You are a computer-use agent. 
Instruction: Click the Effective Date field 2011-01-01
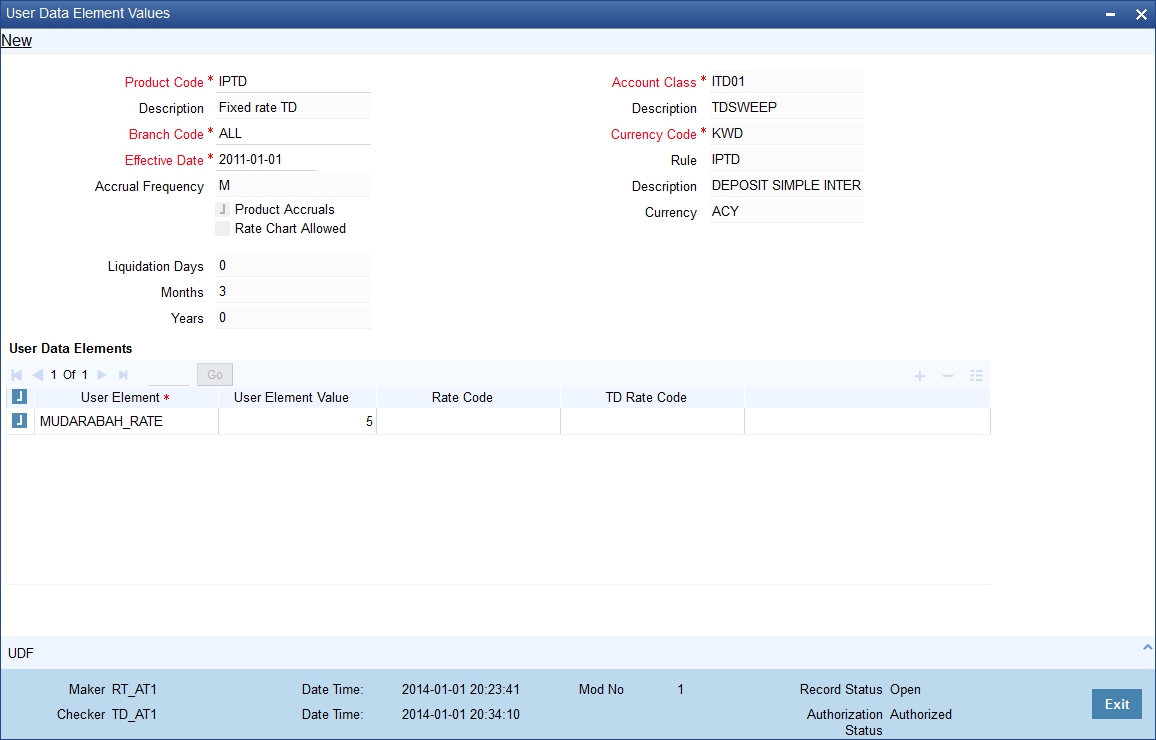tap(266, 159)
